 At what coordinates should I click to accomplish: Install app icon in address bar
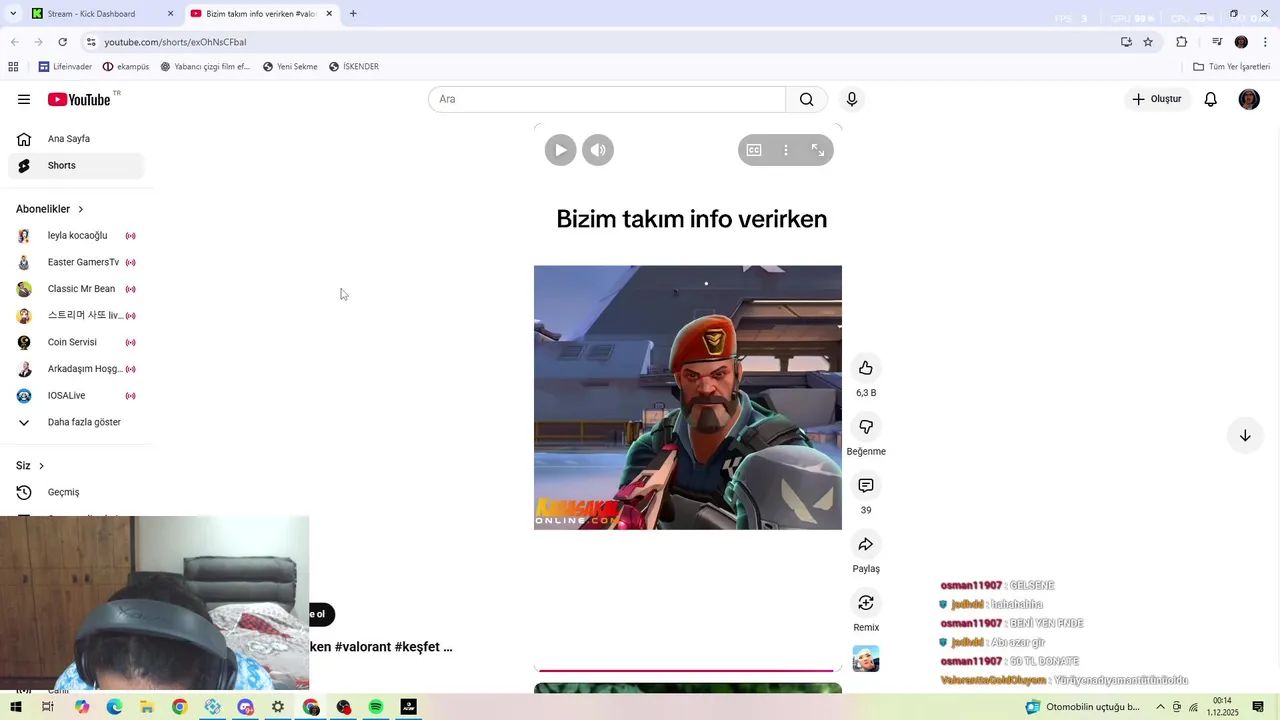point(1126,42)
